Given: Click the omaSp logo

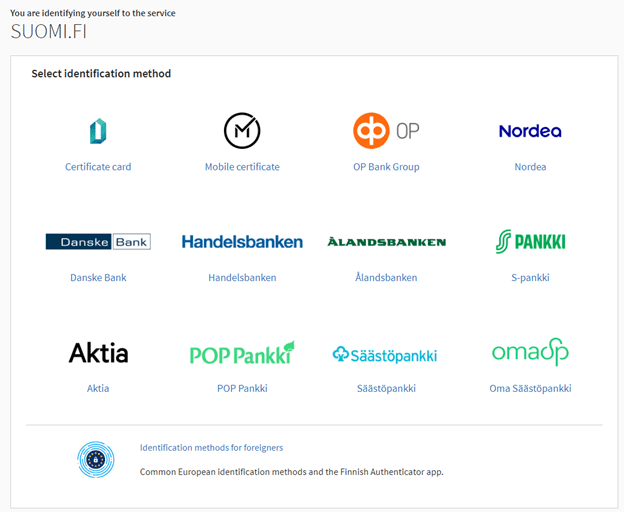Looking at the screenshot, I should pos(530,352).
